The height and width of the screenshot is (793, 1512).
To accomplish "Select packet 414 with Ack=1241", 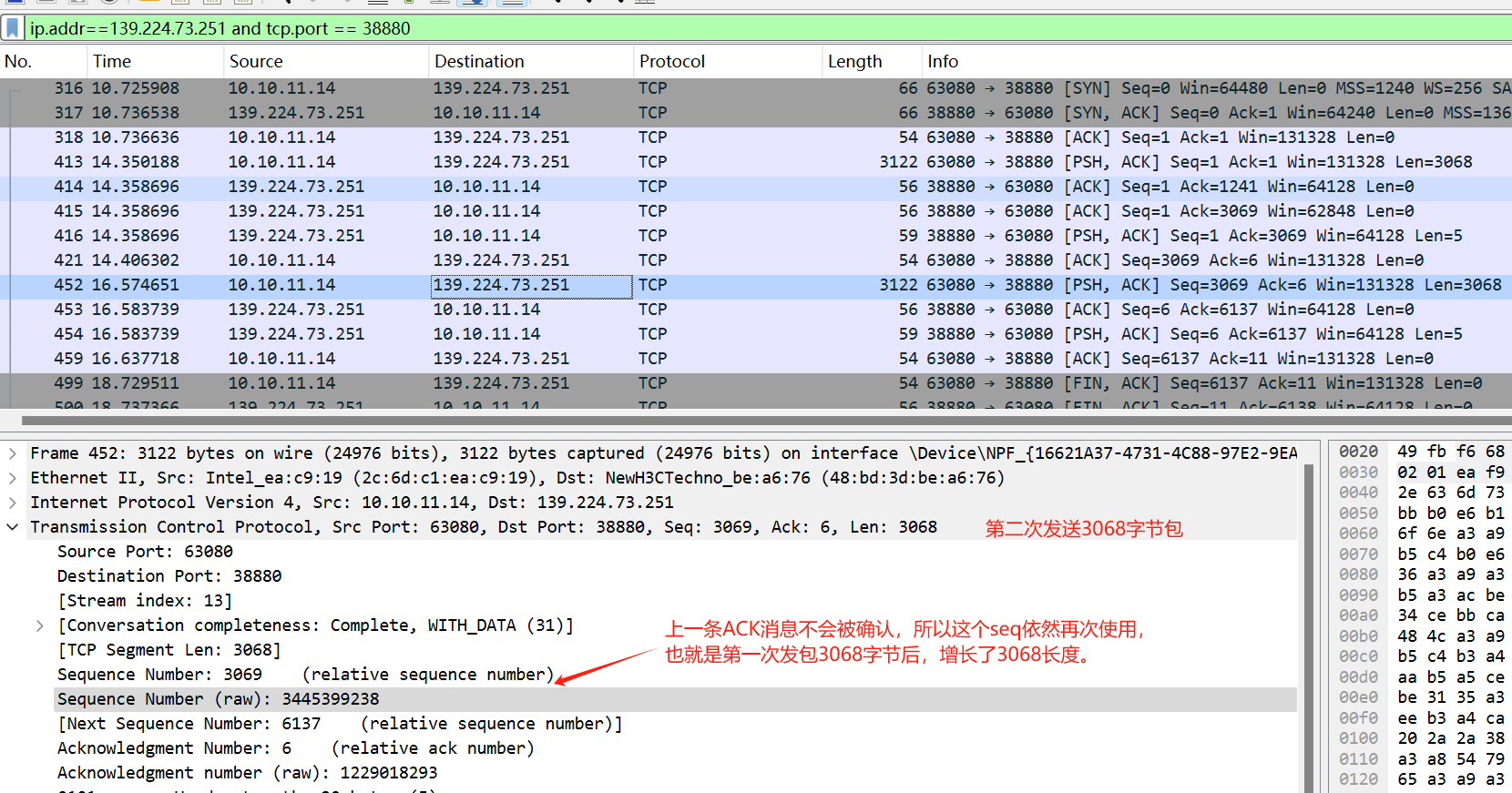I will [x=756, y=187].
